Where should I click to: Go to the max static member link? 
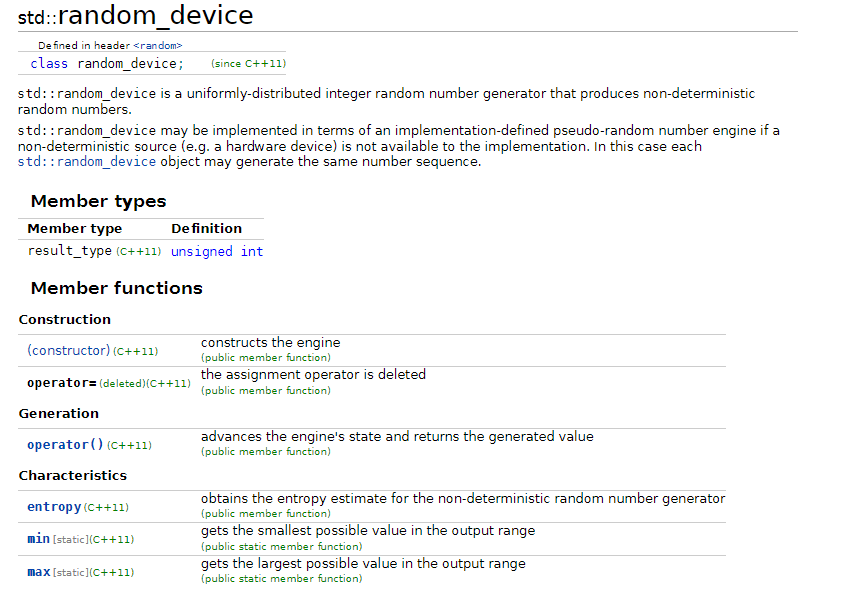pos(38,572)
